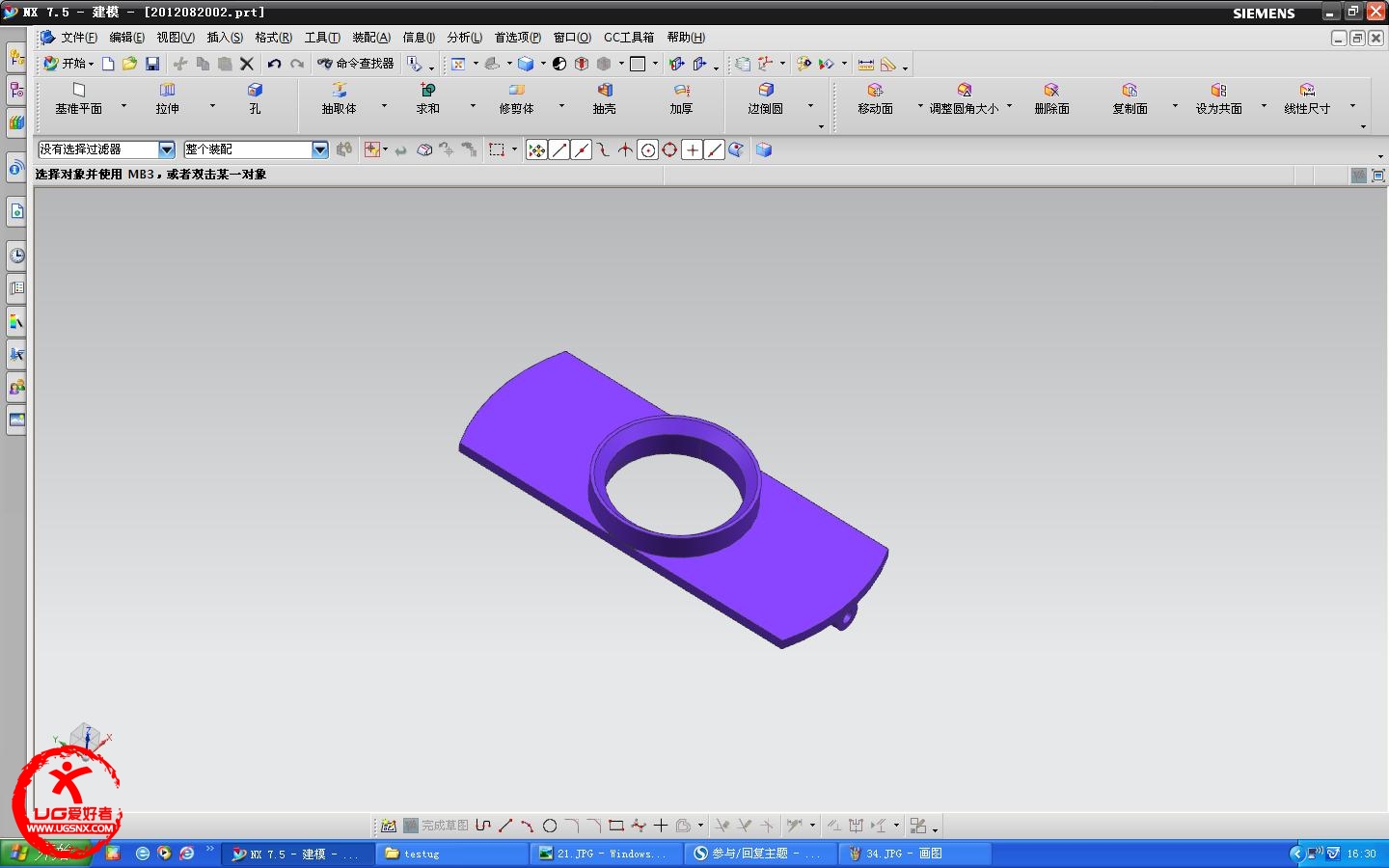The height and width of the screenshot is (868, 1389).
Task: Select the 基准平面 datum plane tool
Action: tap(79, 99)
